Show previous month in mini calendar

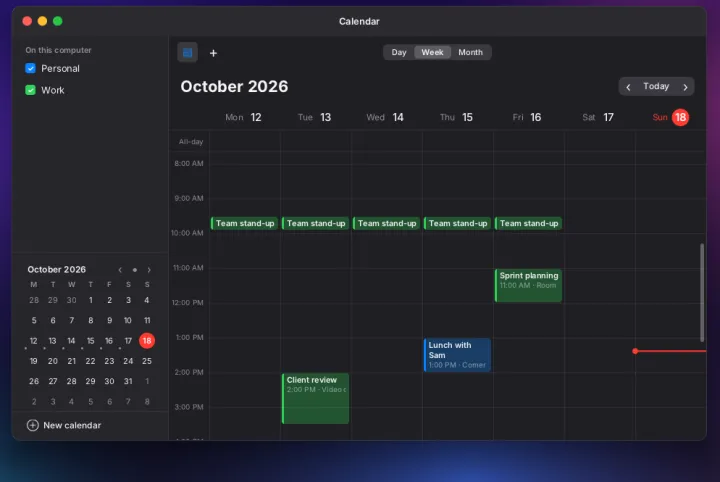[x=120, y=270]
